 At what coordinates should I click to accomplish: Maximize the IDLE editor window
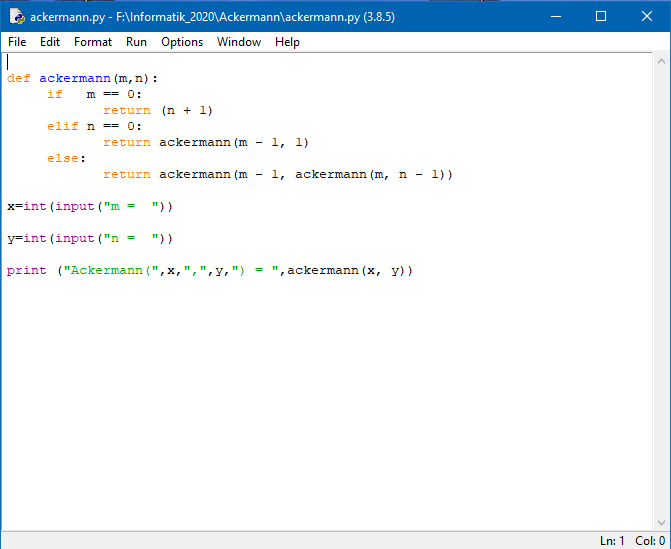601,16
